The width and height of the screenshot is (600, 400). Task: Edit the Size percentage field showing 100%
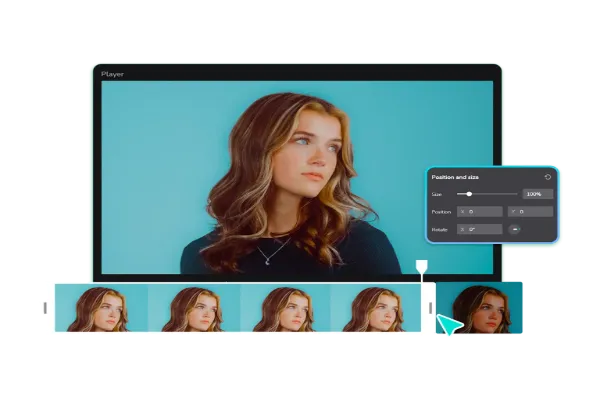click(538, 194)
